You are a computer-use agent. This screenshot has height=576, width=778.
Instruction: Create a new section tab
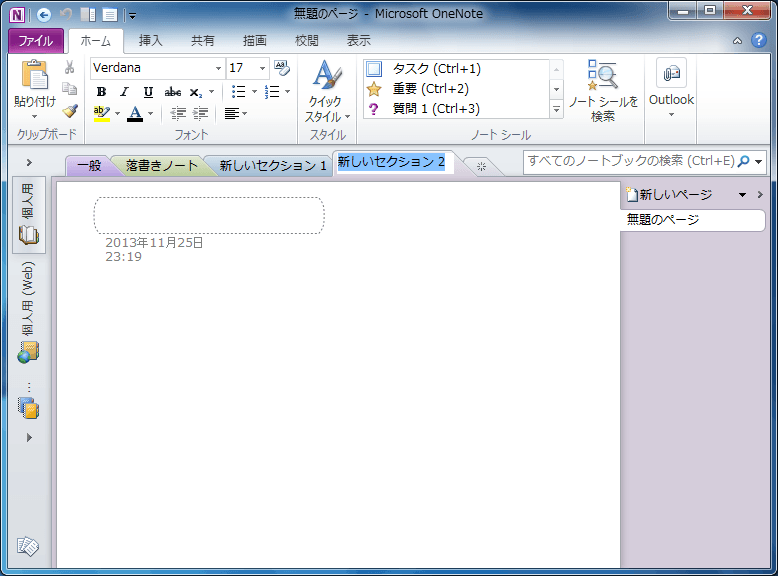(481, 167)
